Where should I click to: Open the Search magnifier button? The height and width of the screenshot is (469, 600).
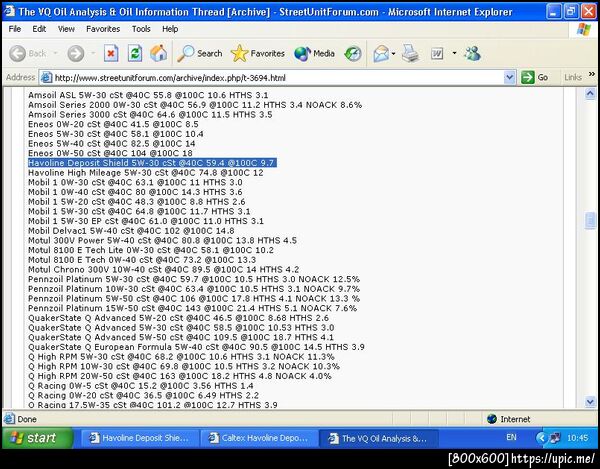pyautogui.click(x=199, y=53)
